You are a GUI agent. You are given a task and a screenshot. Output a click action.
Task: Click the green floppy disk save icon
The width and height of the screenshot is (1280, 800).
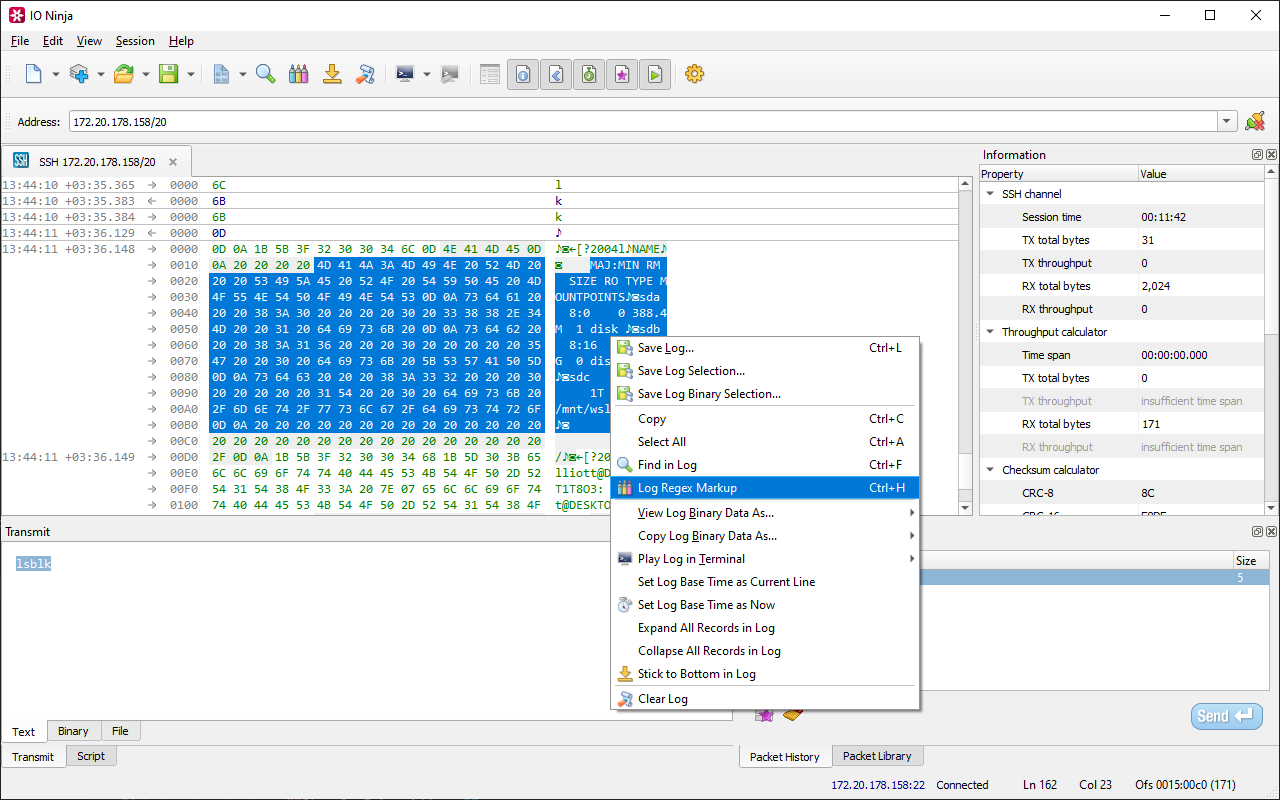[x=169, y=74]
